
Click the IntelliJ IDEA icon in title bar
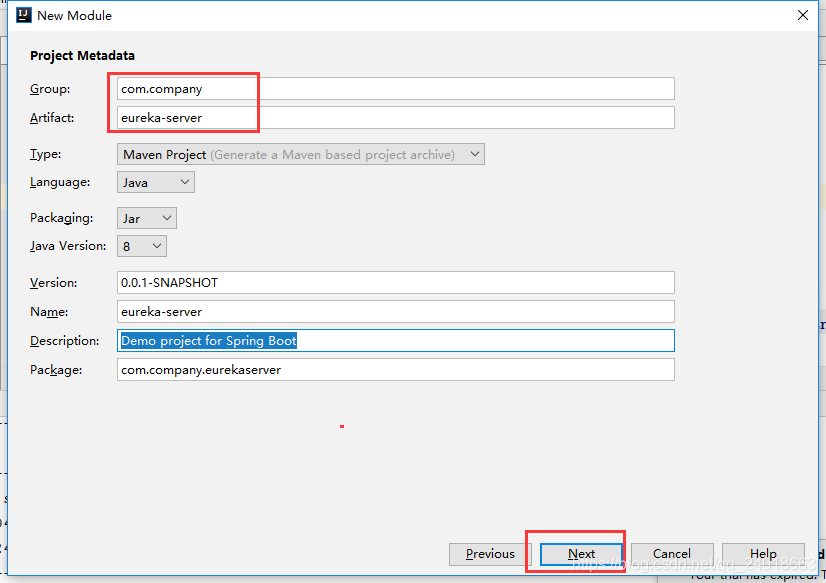24,15
